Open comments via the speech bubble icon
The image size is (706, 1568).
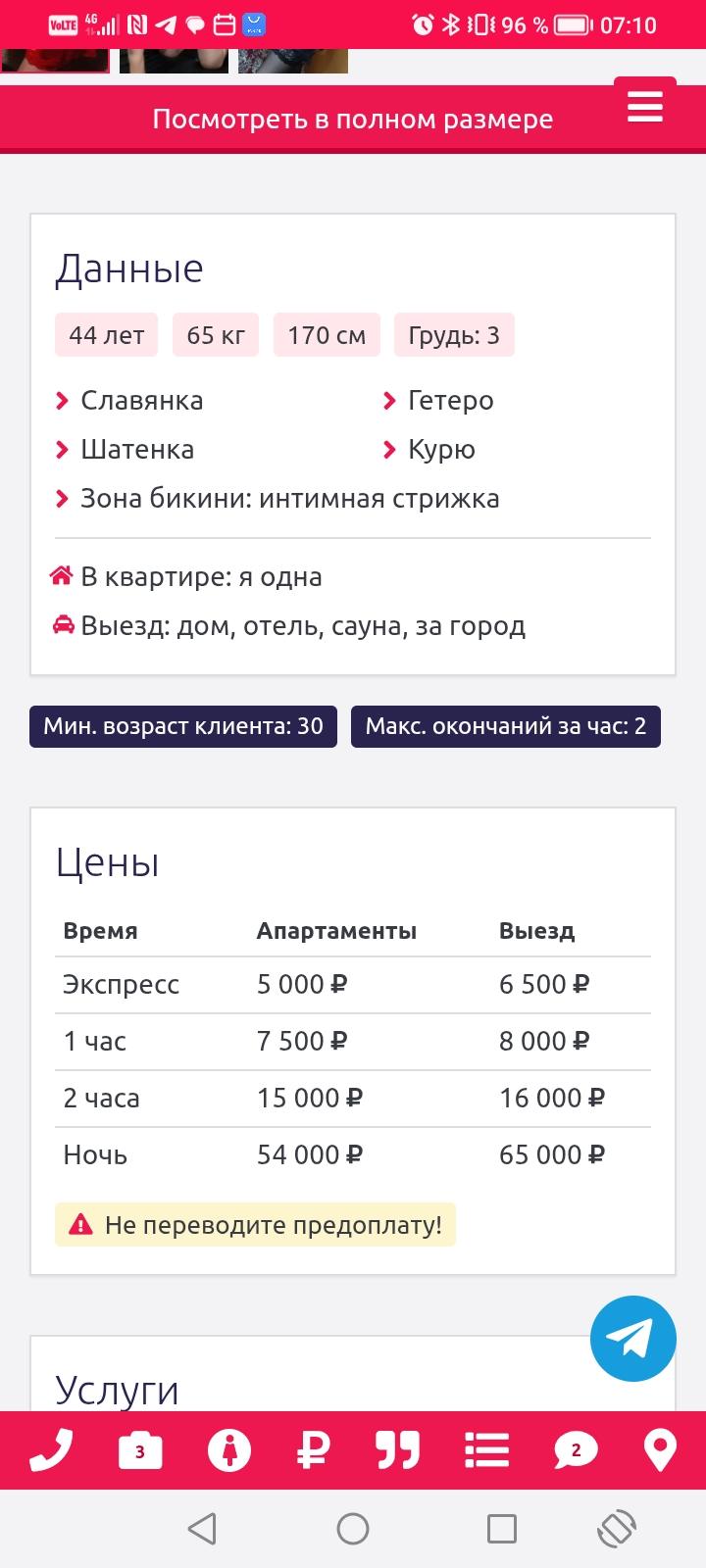pos(576,1450)
